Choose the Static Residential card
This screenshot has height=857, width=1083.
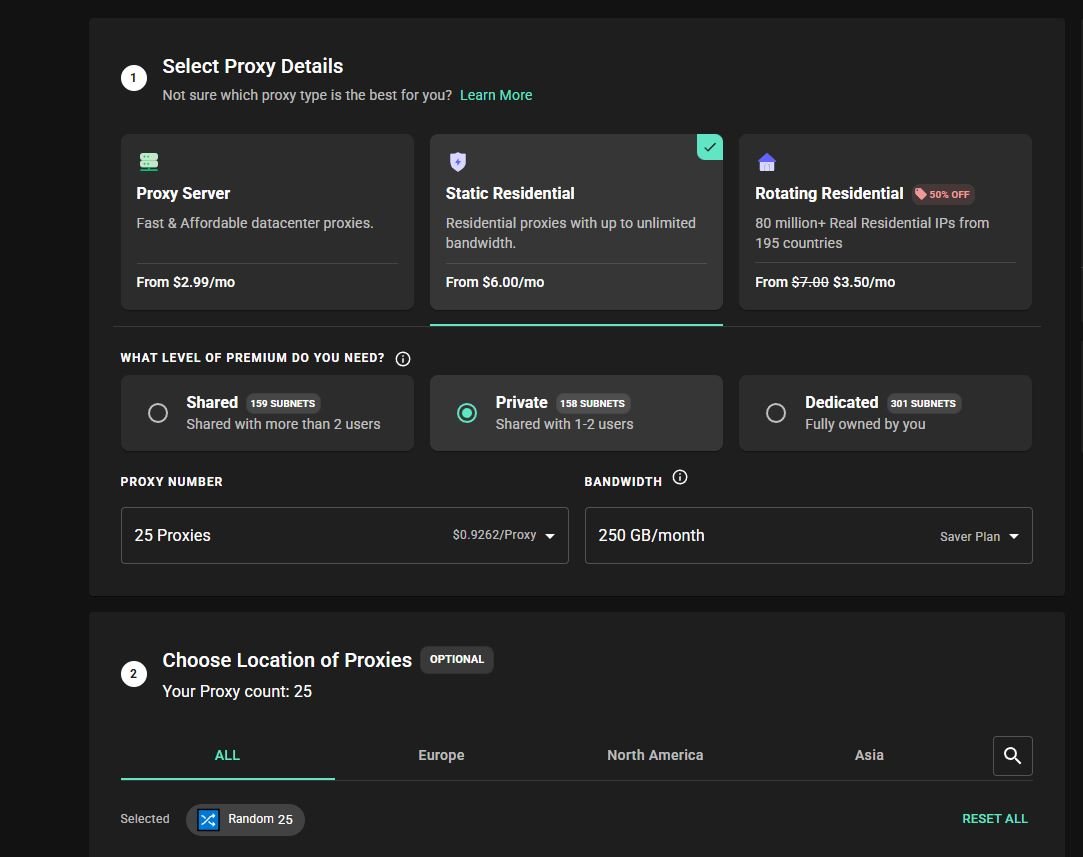[x=576, y=222]
